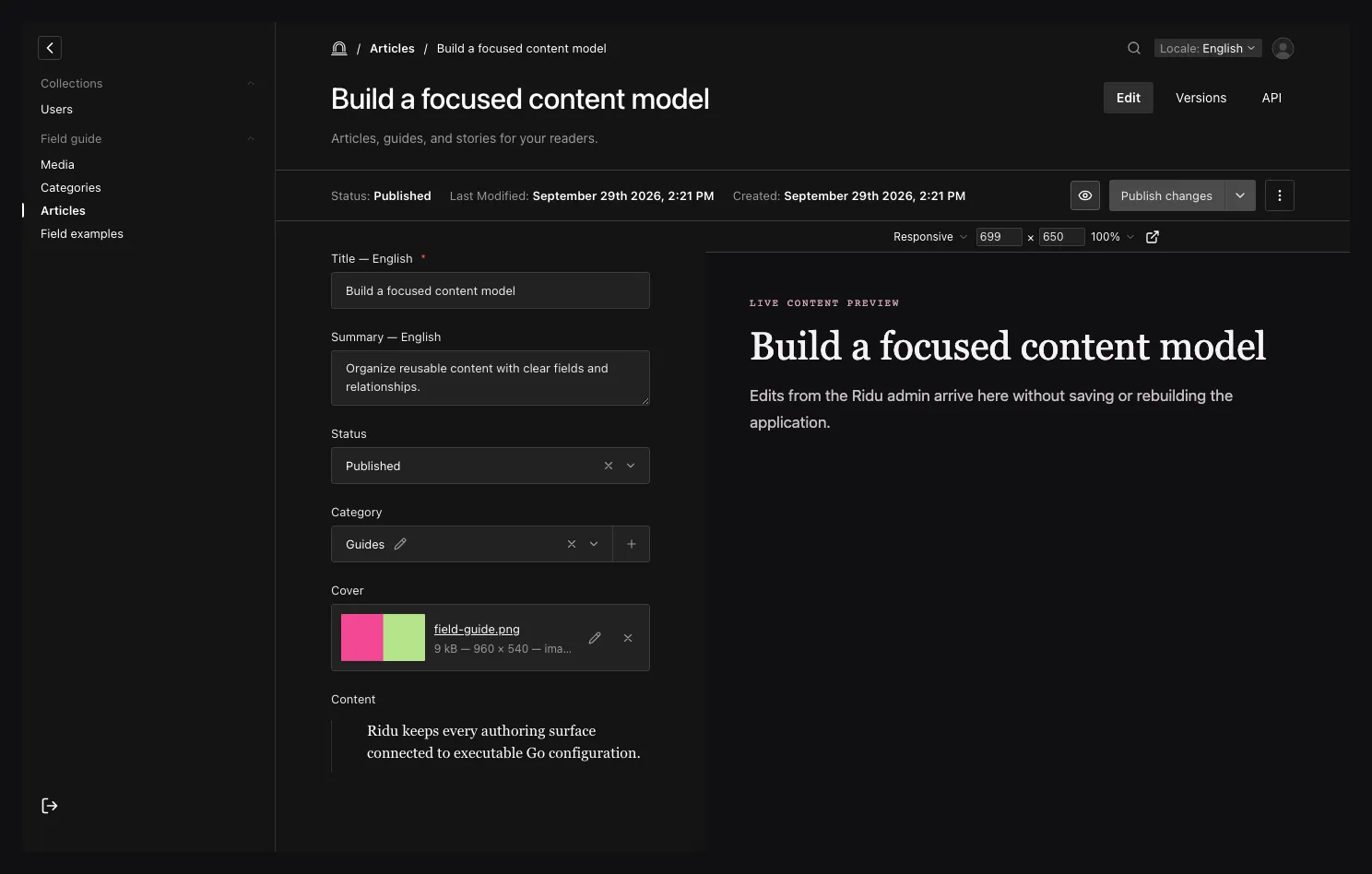
Task: Click the Created: September 29th 2026 text
Action: coord(849,195)
